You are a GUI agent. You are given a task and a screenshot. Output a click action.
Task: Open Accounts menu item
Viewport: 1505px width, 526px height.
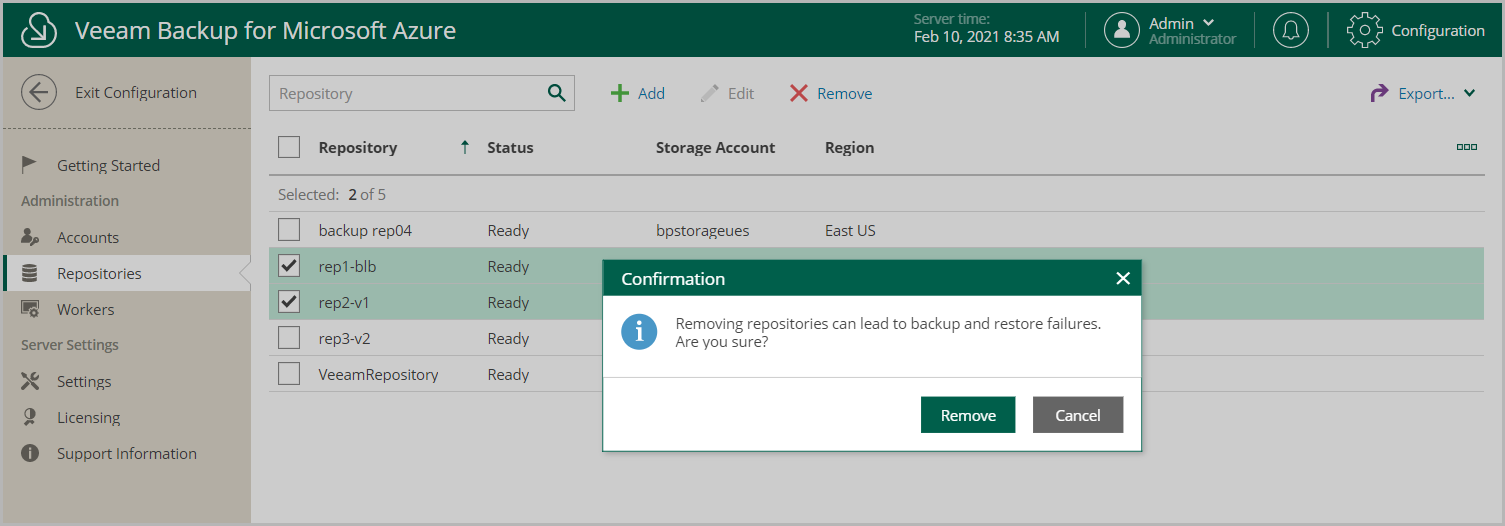coord(88,237)
